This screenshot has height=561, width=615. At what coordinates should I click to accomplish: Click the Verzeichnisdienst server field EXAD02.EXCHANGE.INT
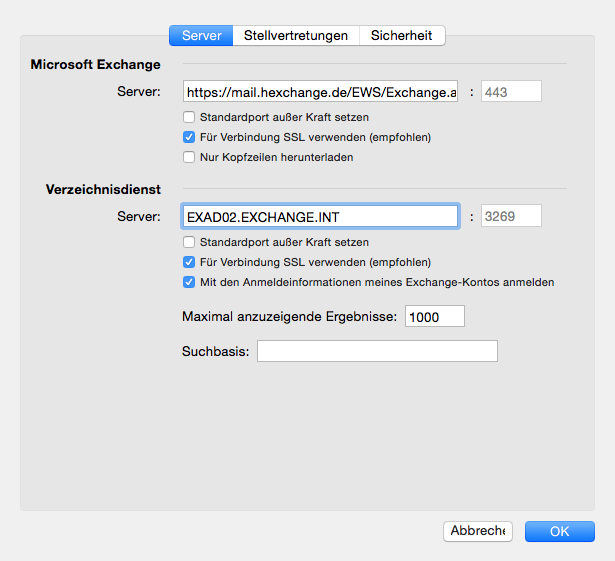[x=320, y=216]
